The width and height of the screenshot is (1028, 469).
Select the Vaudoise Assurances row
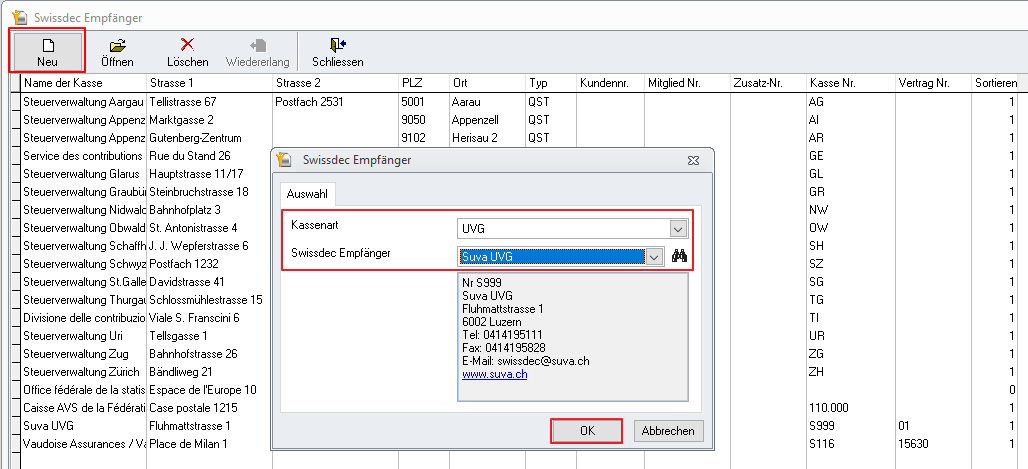83,444
